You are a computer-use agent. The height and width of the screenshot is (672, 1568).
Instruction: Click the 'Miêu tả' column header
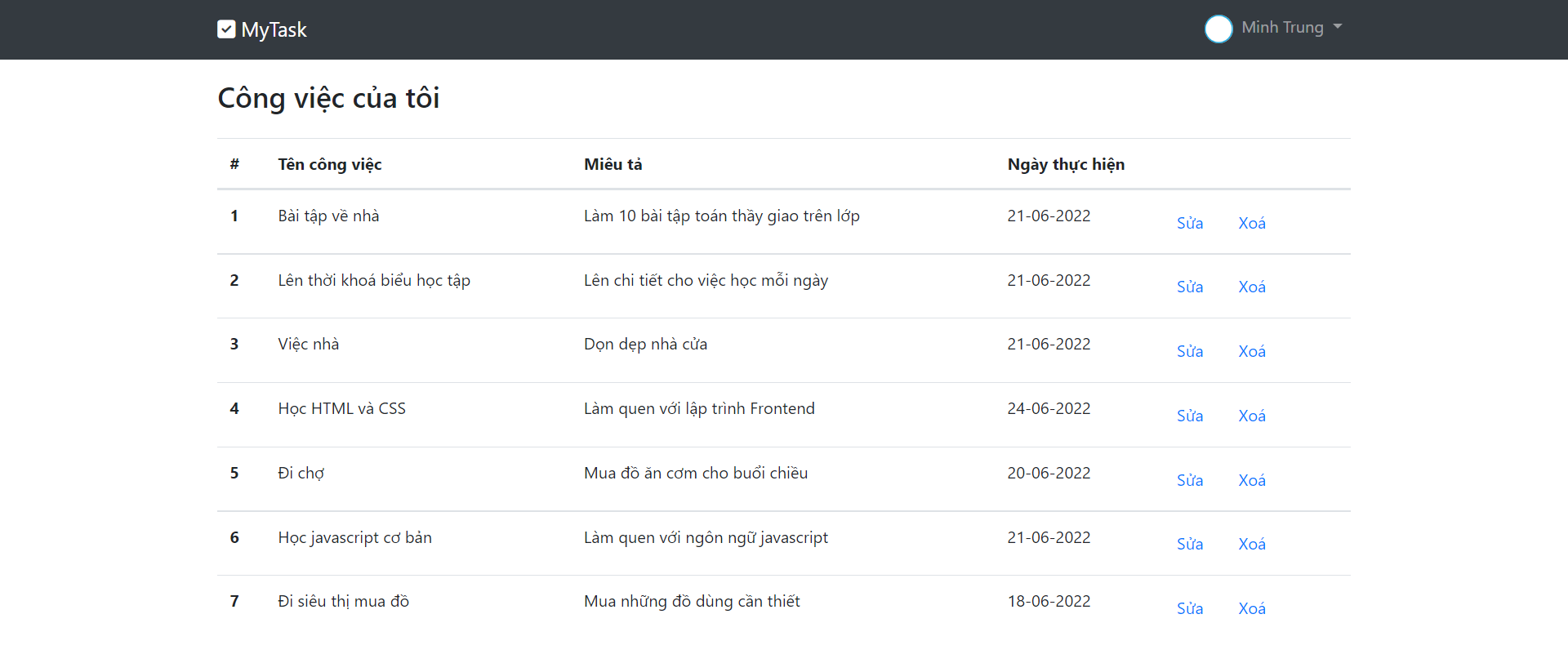(x=612, y=164)
